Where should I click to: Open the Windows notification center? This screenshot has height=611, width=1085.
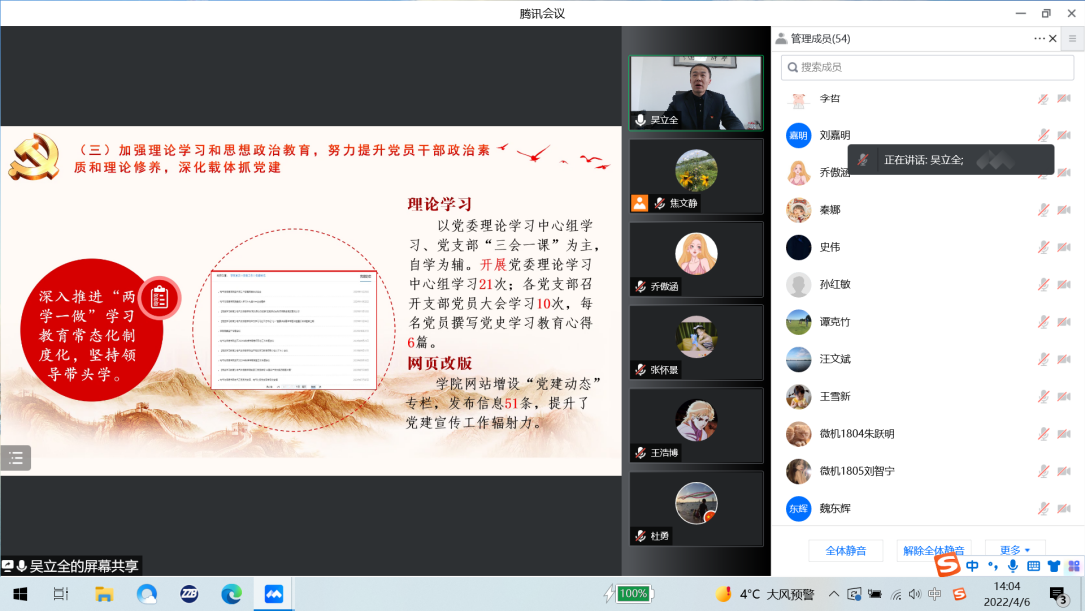point(1060,594)
